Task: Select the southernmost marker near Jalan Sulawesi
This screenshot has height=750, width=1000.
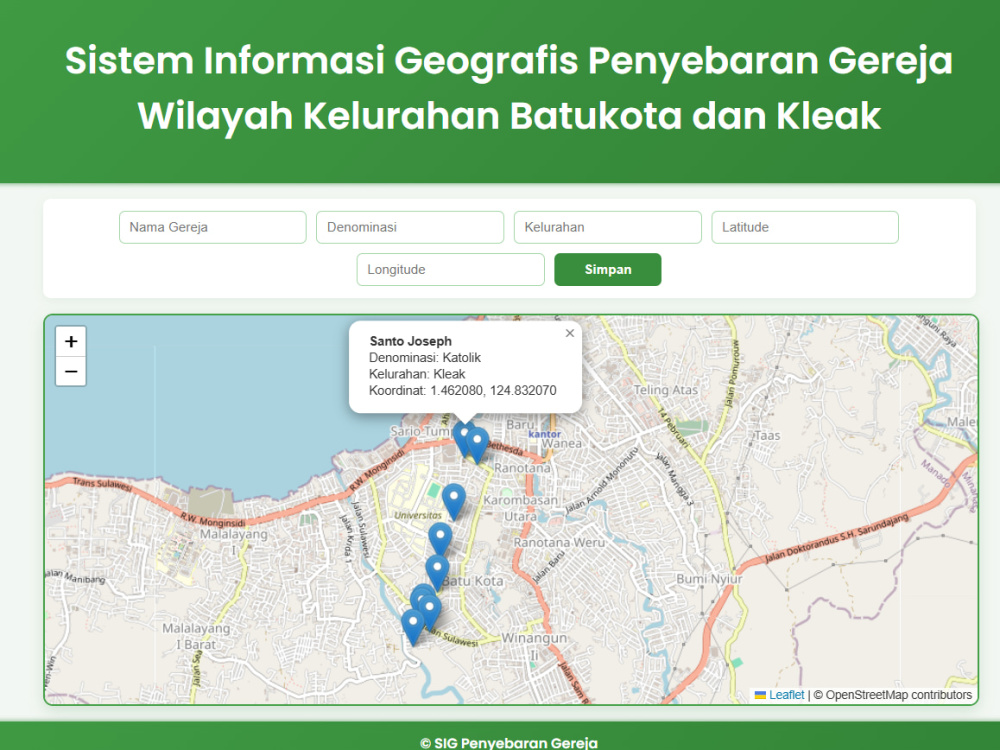Action: [x=413, y=627]
